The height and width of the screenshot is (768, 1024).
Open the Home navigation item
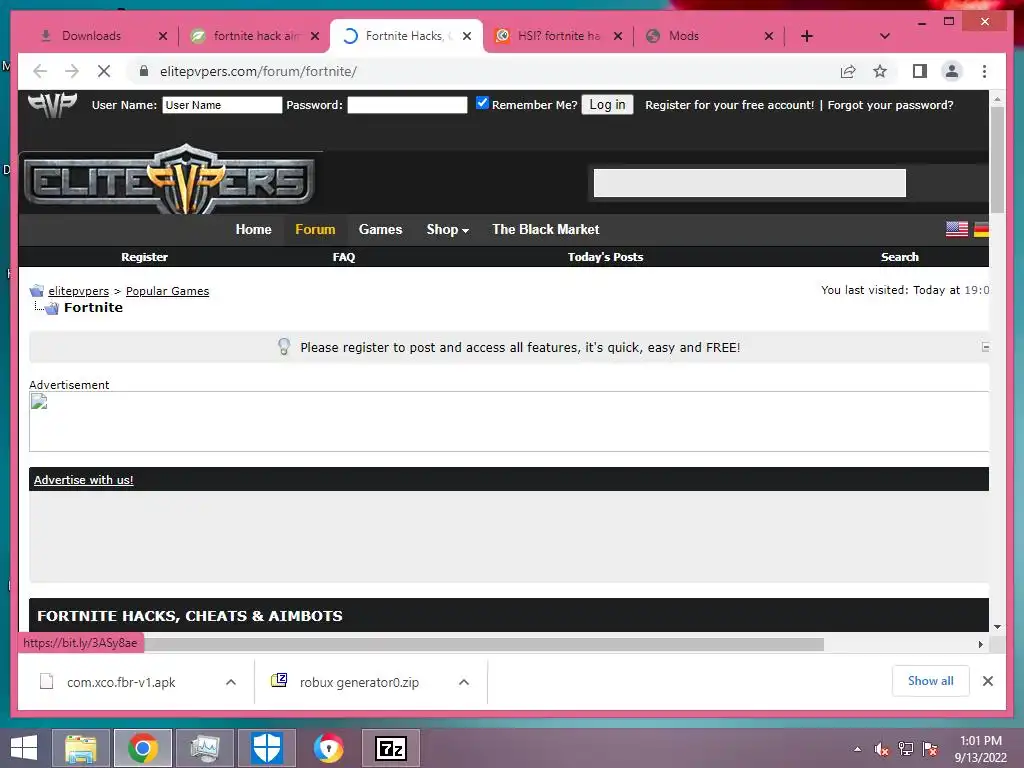253,229
